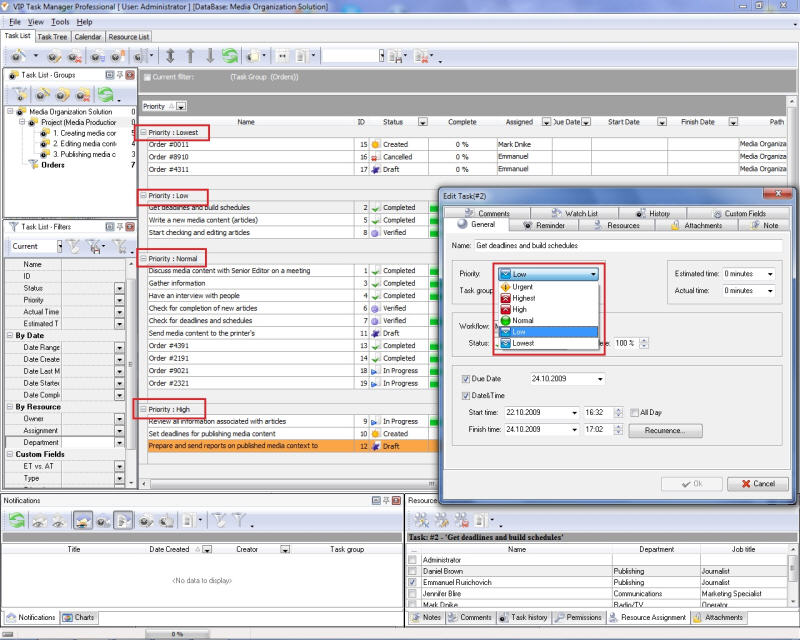The image size is (800, 640).
Task: Pin the Task List - Groups panel
Action: pos(120,75)
